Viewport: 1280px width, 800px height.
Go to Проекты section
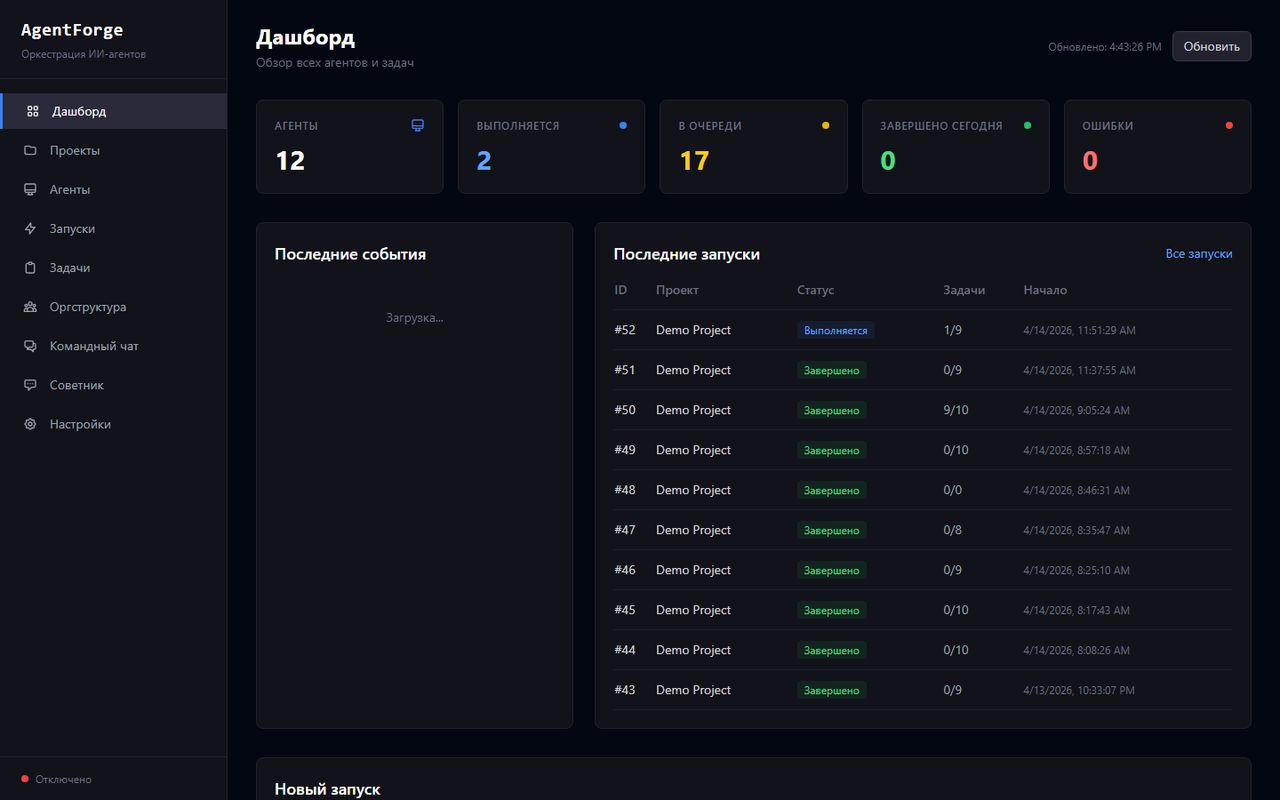point(113,150)
